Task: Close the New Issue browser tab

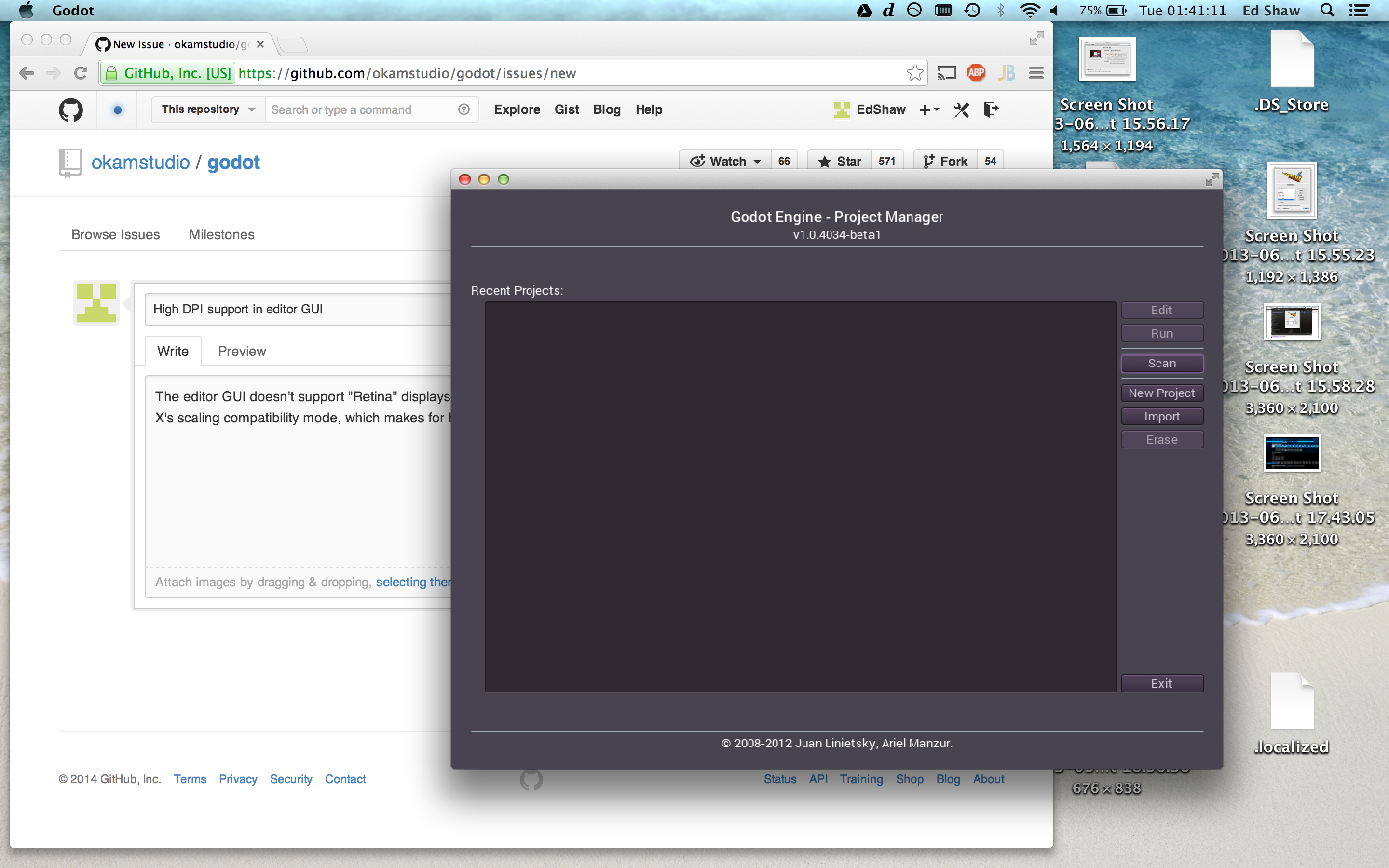Action: (260, 44)
